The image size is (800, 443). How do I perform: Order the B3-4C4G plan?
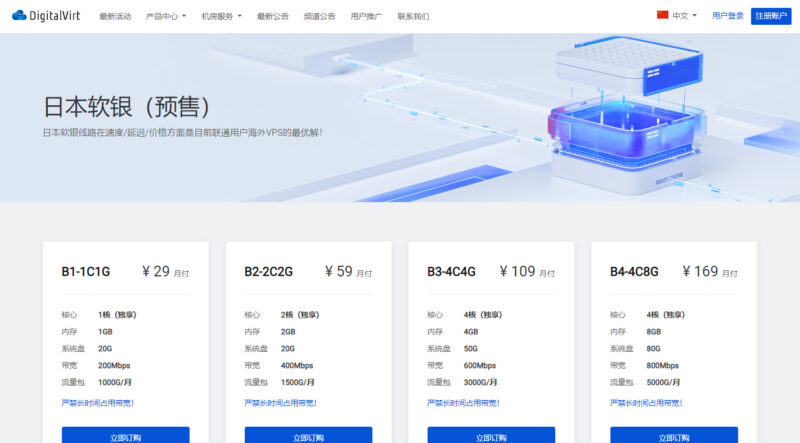491,436
